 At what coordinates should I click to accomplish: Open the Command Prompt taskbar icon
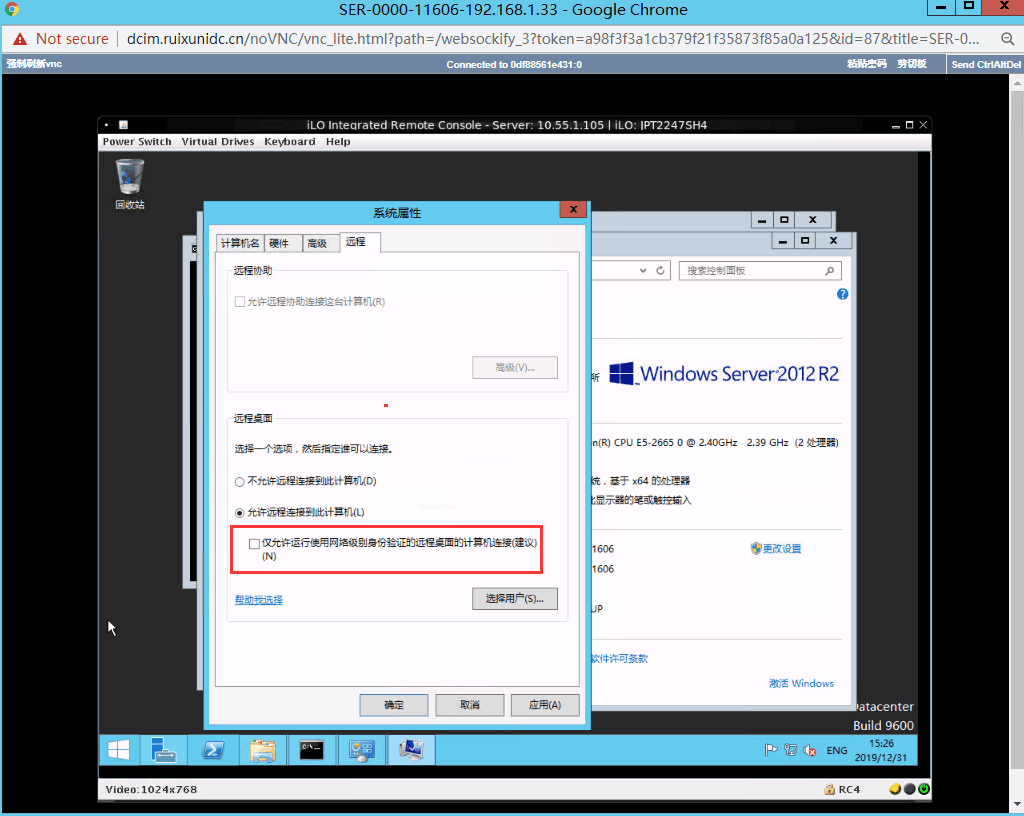pos(312,750)
